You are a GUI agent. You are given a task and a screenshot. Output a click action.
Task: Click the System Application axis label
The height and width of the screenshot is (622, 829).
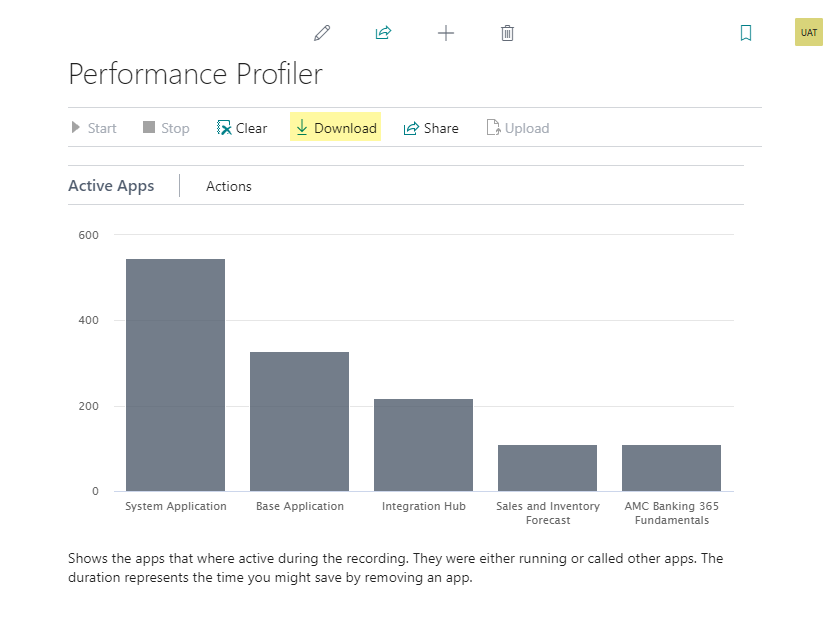coord(176,506)
